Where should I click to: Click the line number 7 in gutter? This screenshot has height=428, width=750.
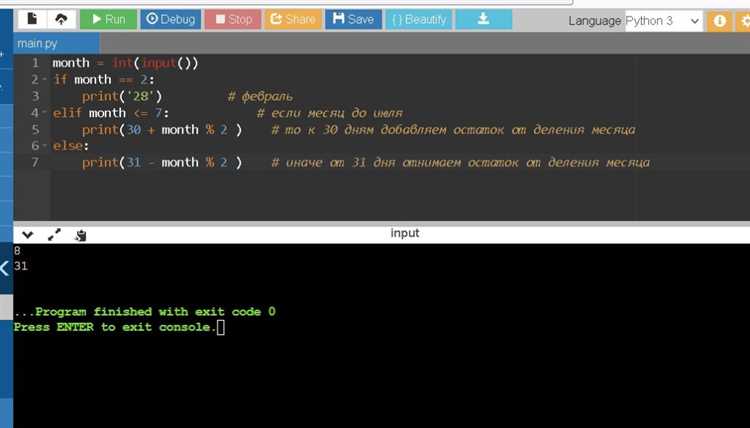click(x=35, y=163)
